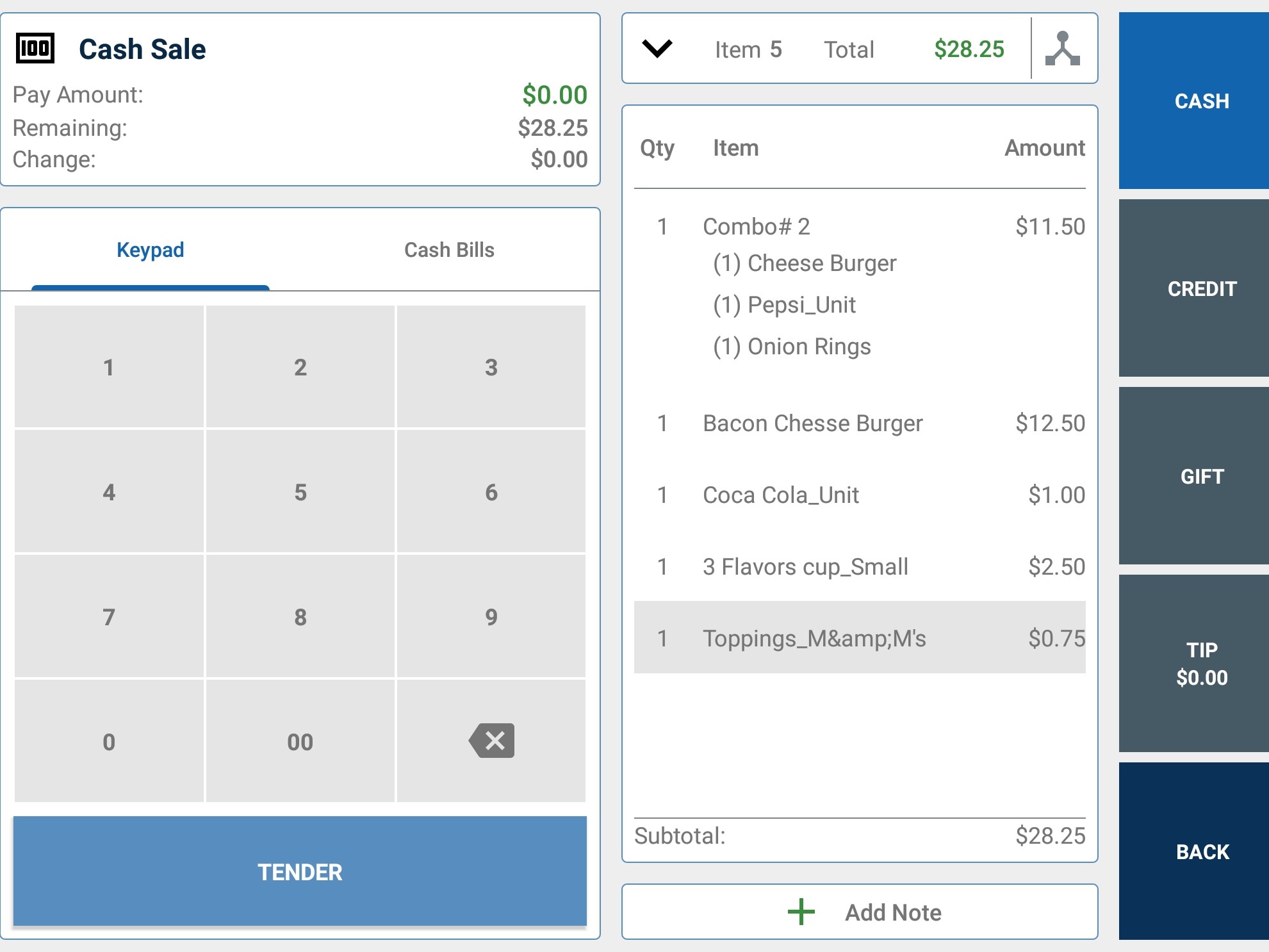Tap keypad digit 9
The width and height of the screenshot is (1269, 952).
tap(491, 616)
